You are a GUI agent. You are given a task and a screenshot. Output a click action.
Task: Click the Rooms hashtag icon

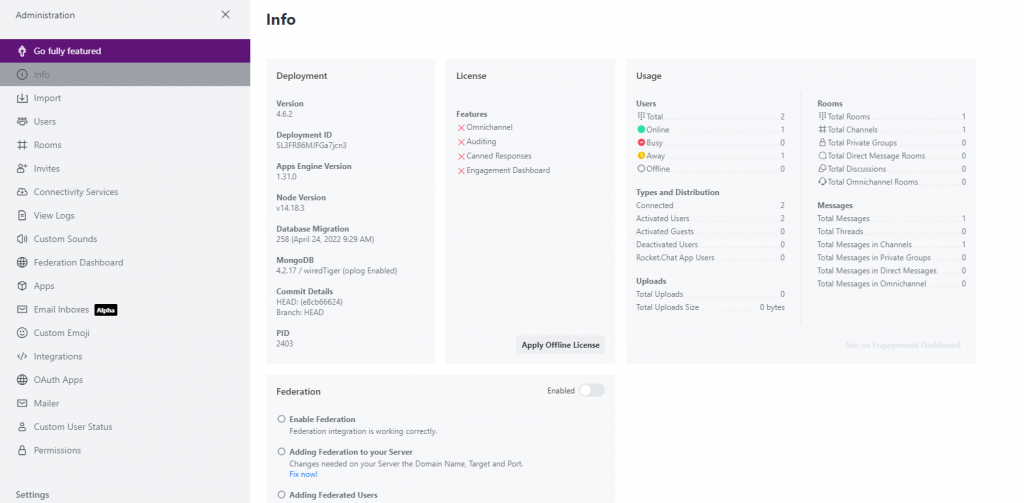[22, 145]
